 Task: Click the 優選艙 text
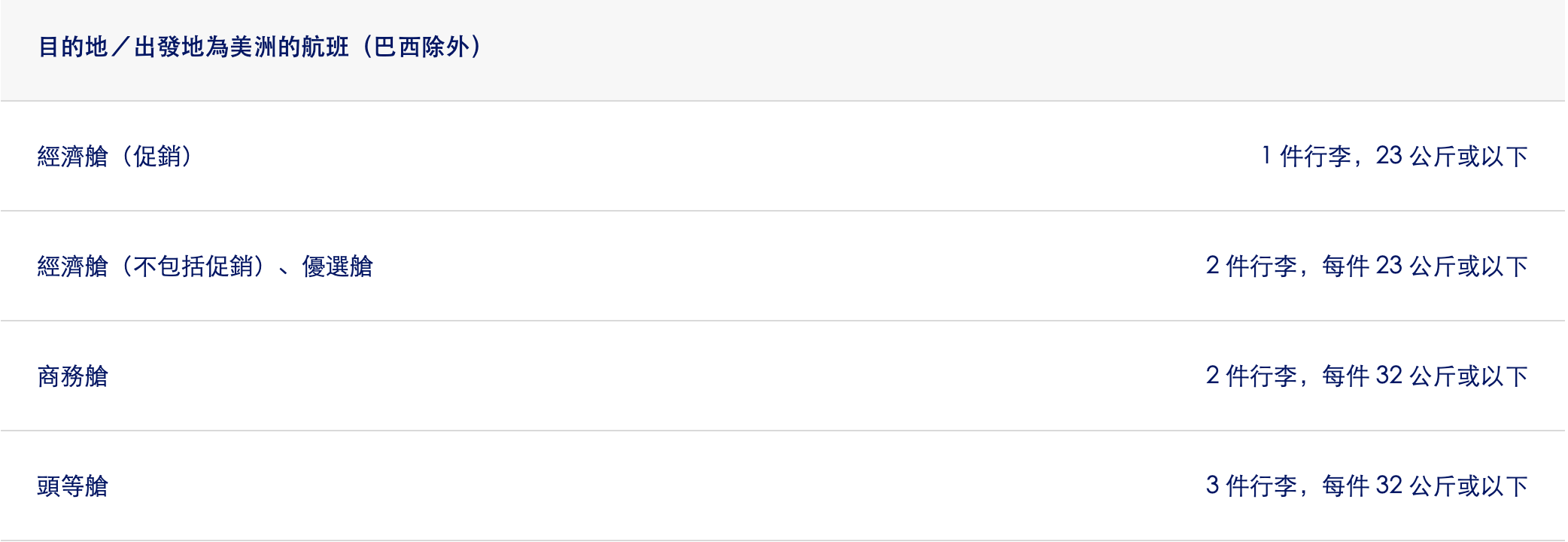337,266
